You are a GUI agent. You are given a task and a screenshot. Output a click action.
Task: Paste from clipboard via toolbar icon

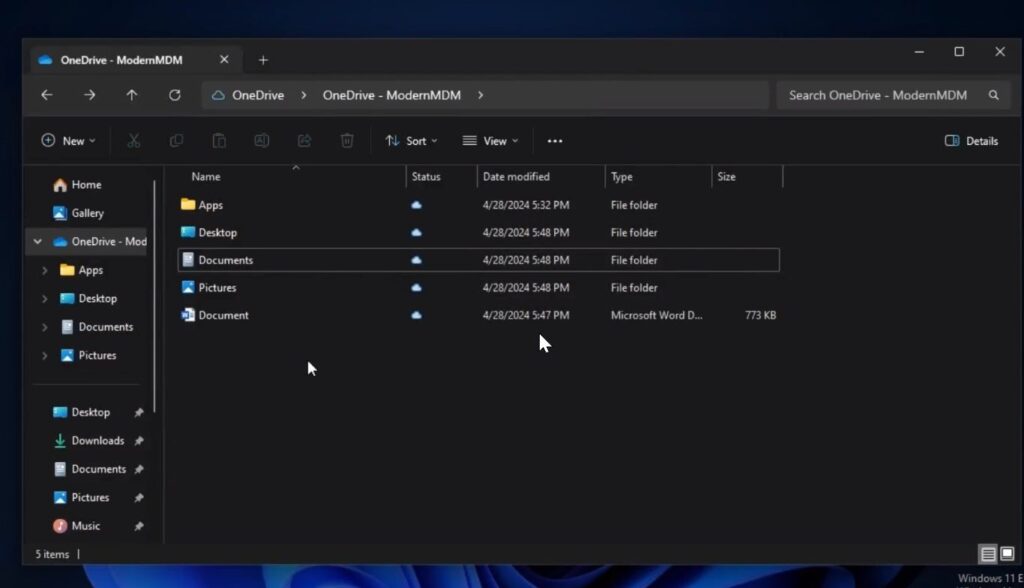point(219,141)
